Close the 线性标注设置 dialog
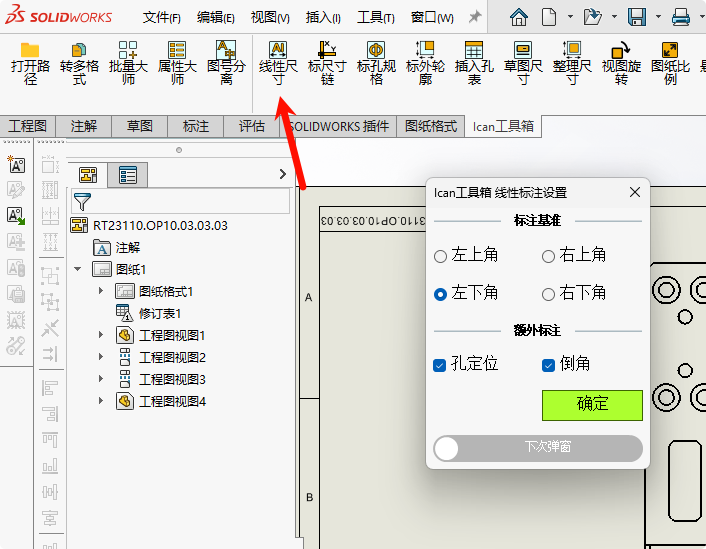The height and width of the screenshot is (549, 706). (x=635, y=192)
